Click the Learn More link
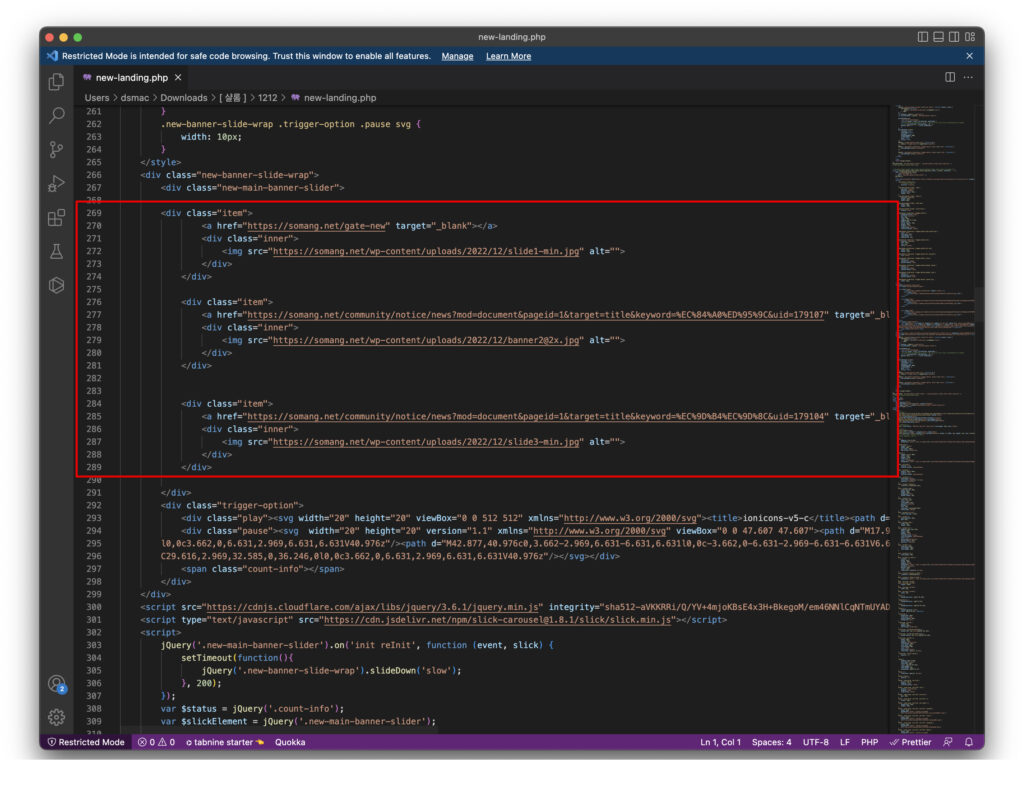The width and height of the screenshot is (1024, 802). pos(508,56)
